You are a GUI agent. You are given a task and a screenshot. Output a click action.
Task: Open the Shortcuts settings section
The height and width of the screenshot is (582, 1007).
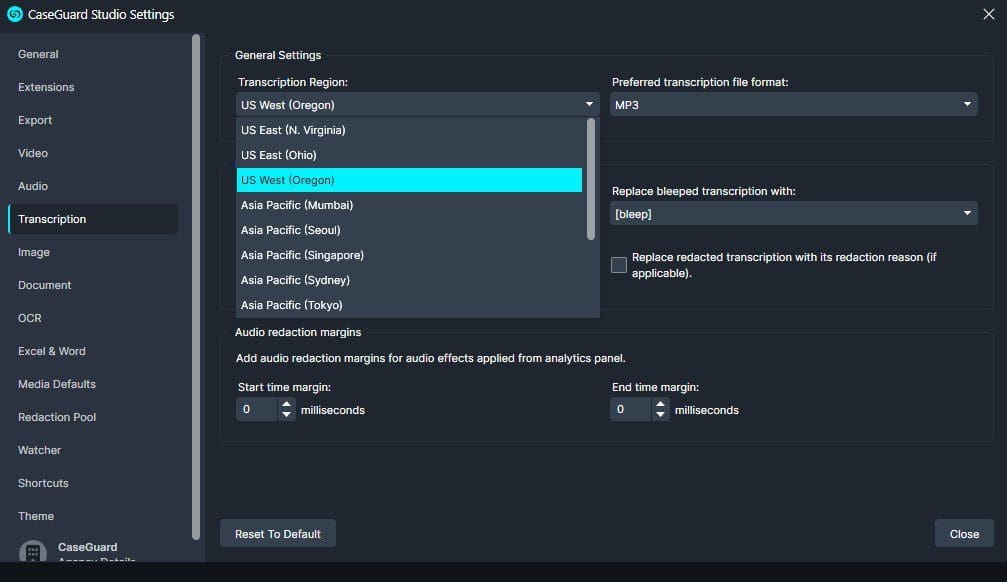(x=43, y=483)
